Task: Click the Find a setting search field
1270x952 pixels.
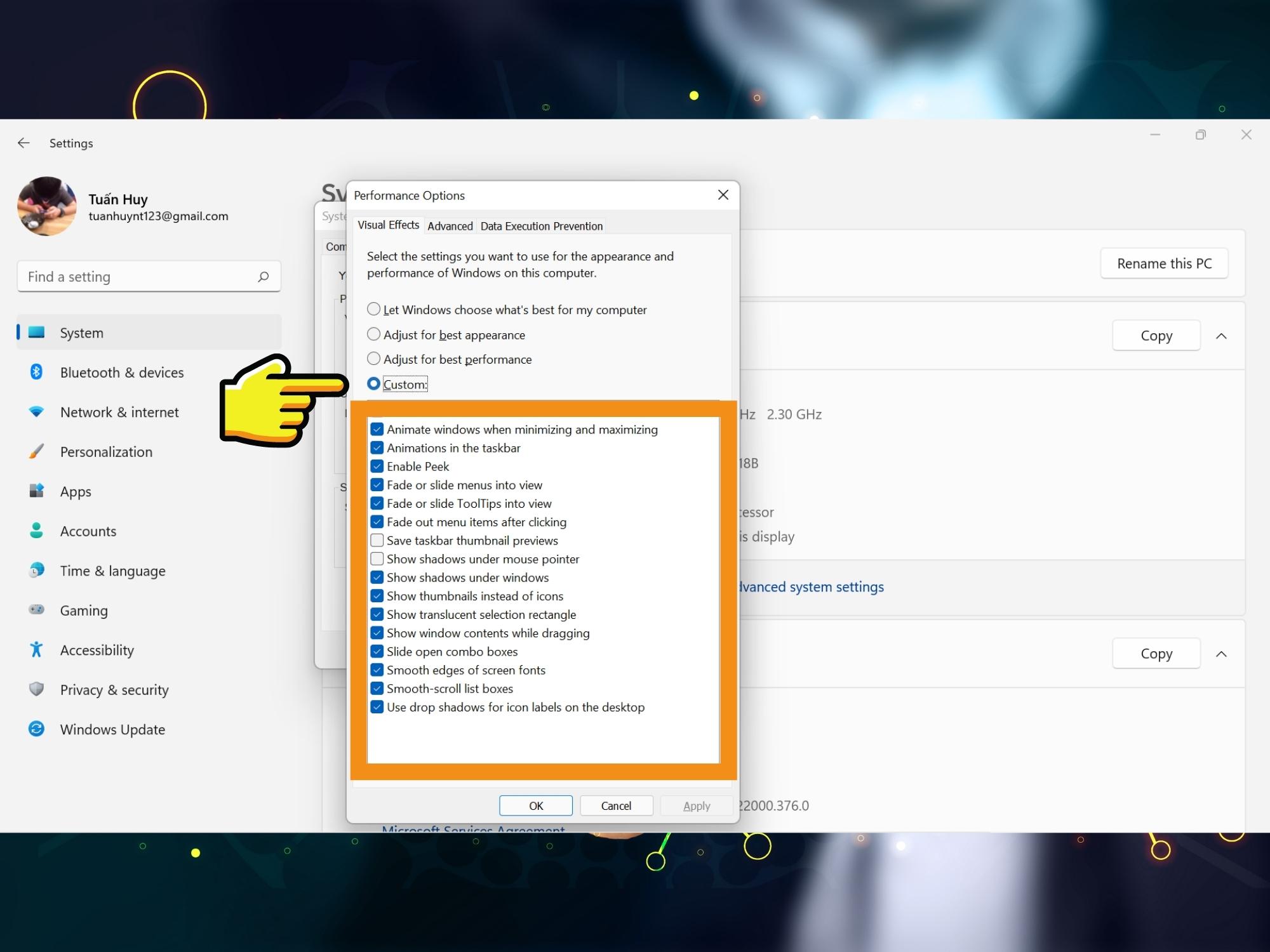Action: point(149,277)
